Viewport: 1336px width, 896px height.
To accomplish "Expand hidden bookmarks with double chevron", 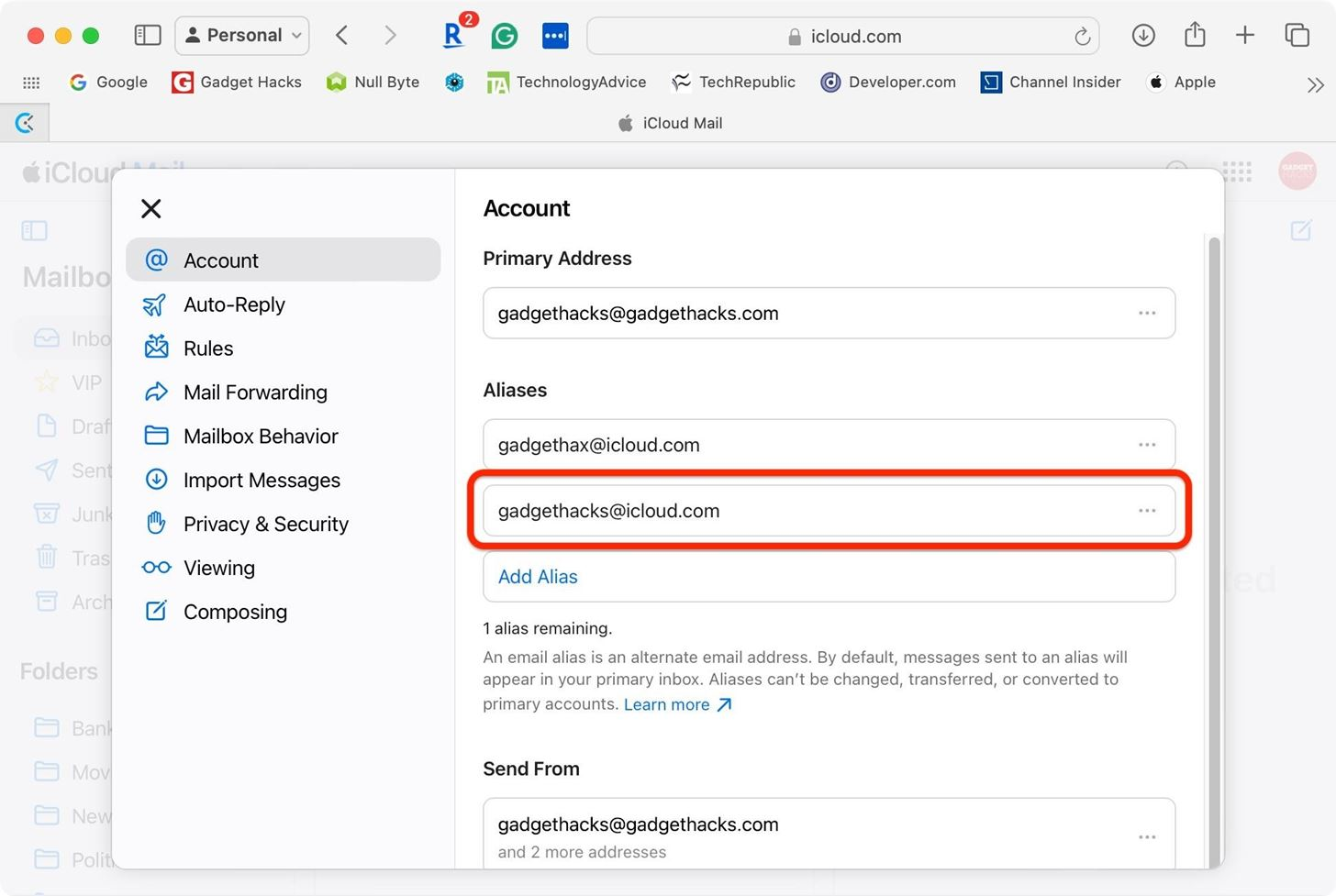I will [x=1316, y=84].
